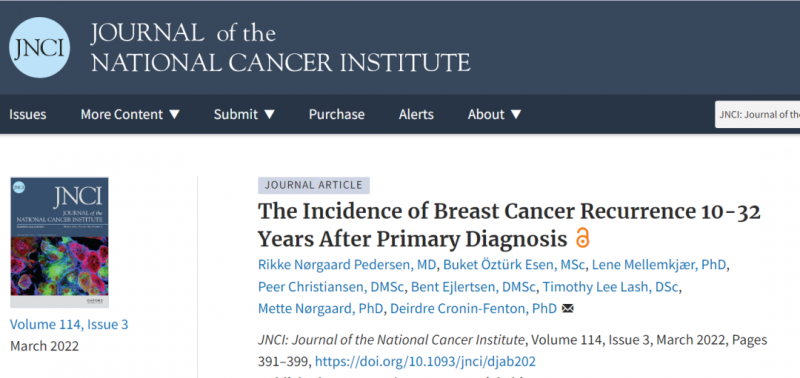The height and width of the screenshot is (378, 800).
Task: Click the envelope icon beside Deirdre Cronin-Fenton
Action: coord(567,309)
